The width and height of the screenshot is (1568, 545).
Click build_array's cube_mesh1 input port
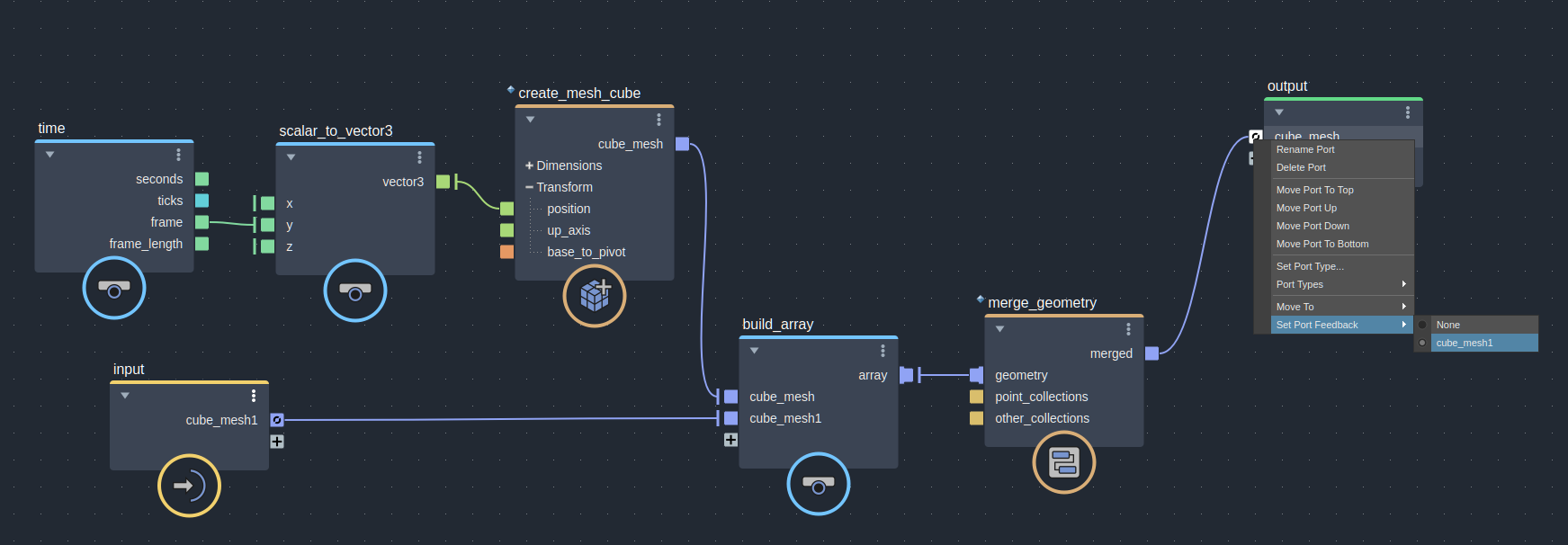coord(730,418)
